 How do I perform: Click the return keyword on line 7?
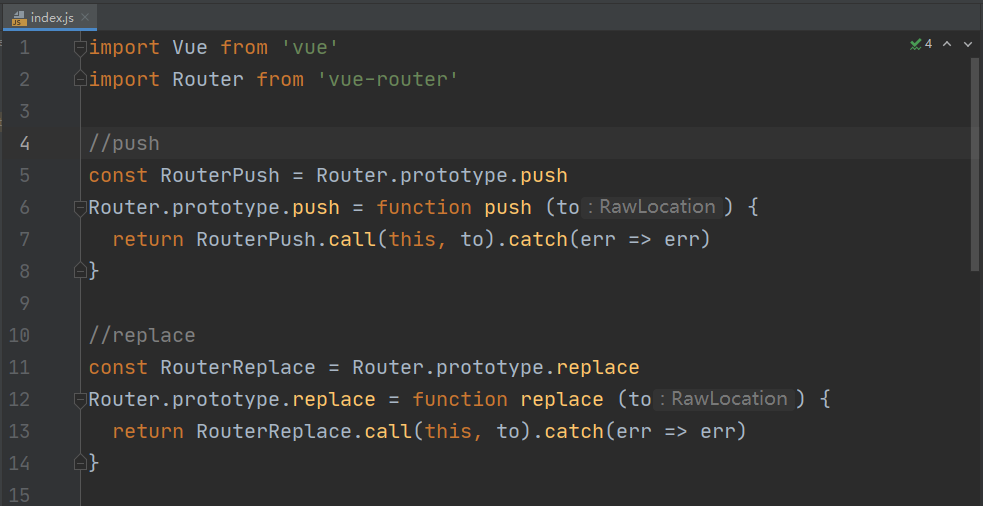pyautogui.click(x=148, y=240)
